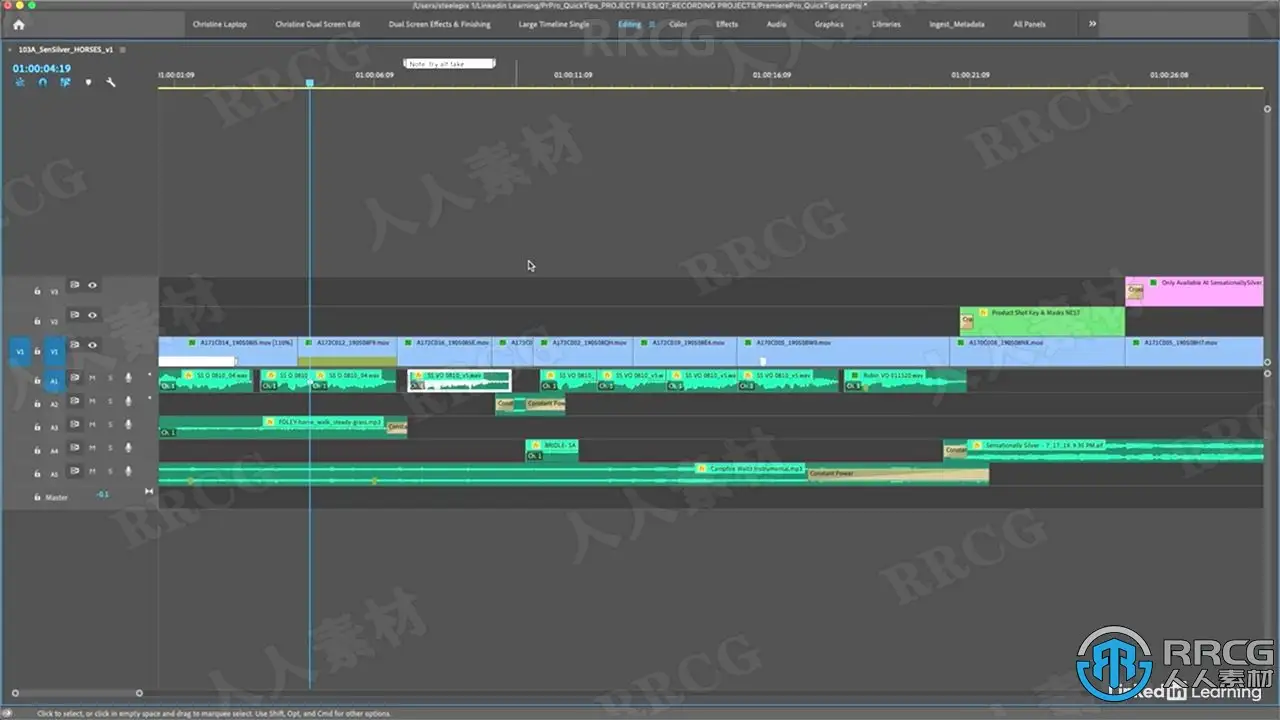Open Dual Screen Effects & Finishing workspace
This screenshot has width=1280, height=720.
tap(439, 24)
